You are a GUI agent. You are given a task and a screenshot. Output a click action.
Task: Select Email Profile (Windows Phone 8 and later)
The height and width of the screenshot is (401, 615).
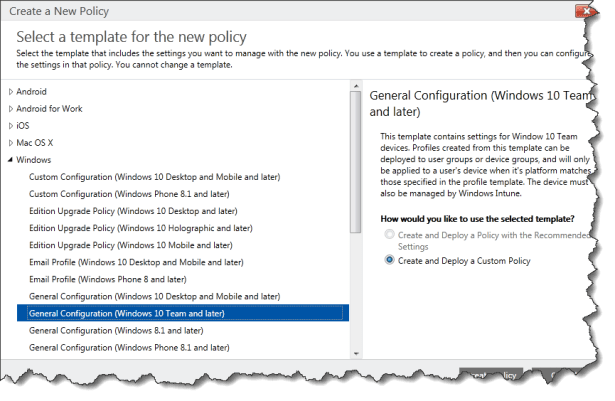107,279
